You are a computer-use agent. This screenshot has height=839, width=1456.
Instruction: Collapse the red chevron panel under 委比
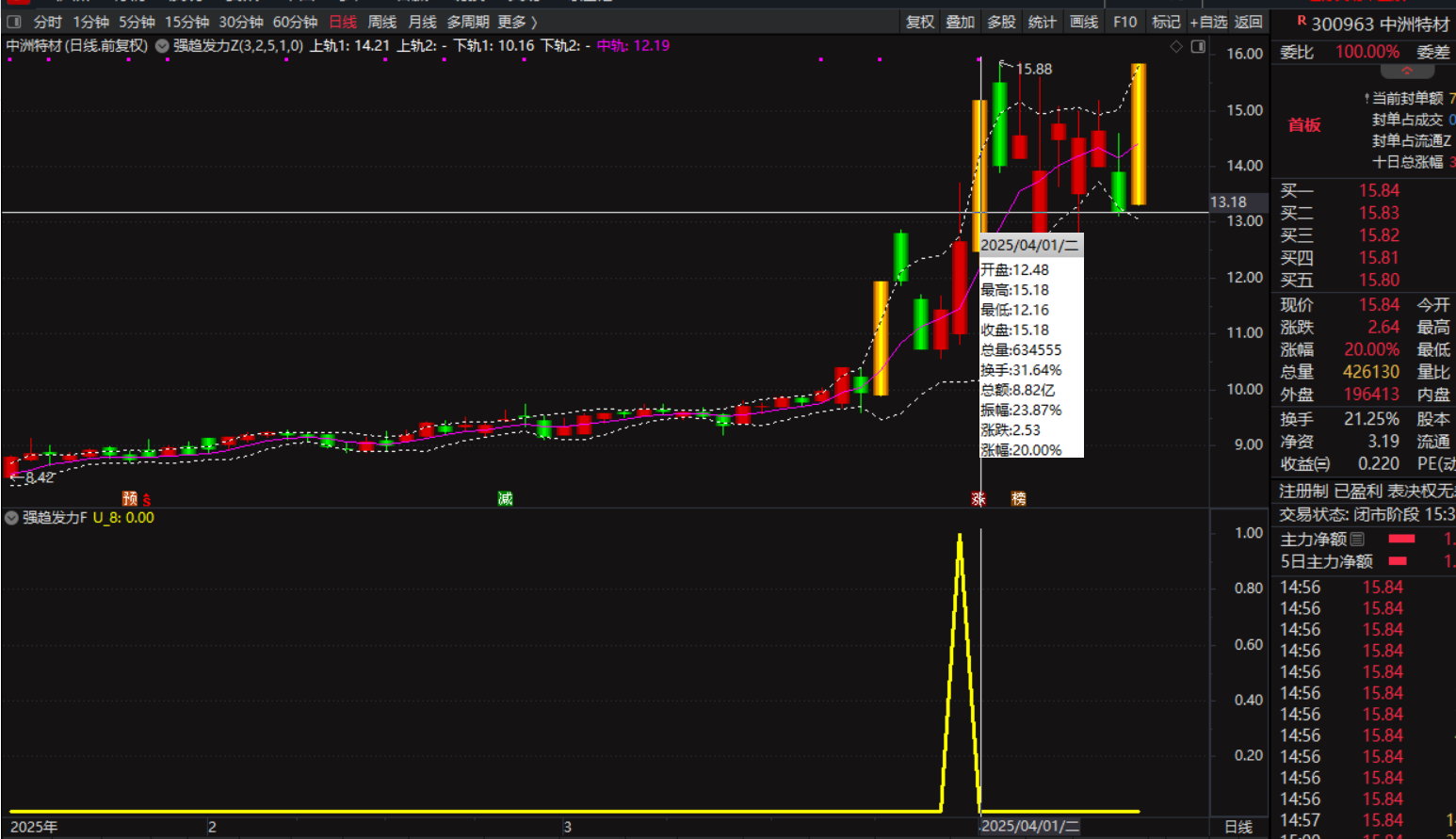click(x=1407, y=72)
